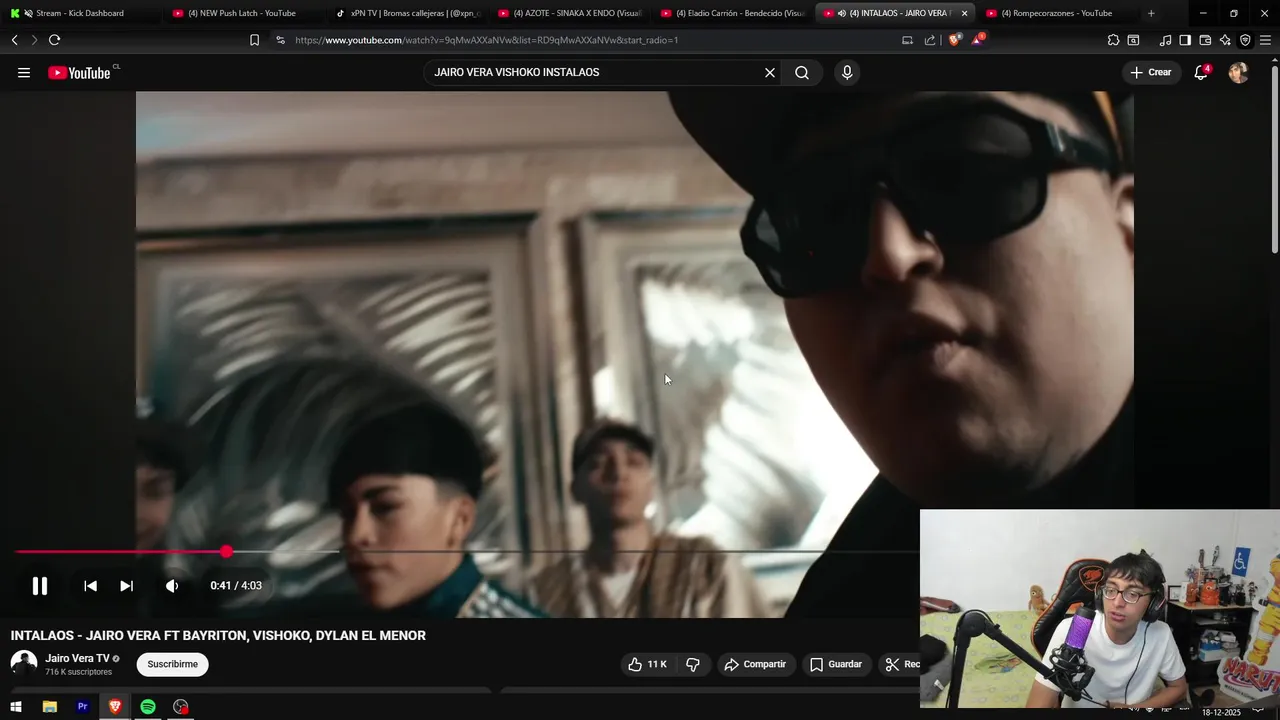Viewport: 1280px width, 720px height.
Task: Switch to NEW Push Latch - YouTube tab
Action: pos(244,13)
